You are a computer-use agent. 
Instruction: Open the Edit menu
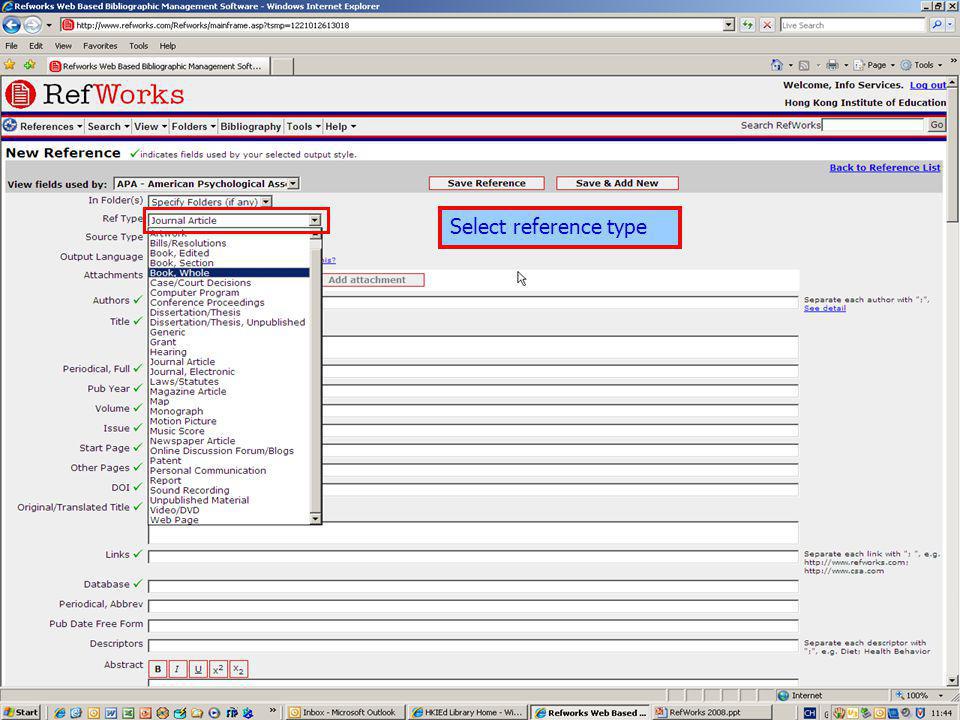[36, 45]
